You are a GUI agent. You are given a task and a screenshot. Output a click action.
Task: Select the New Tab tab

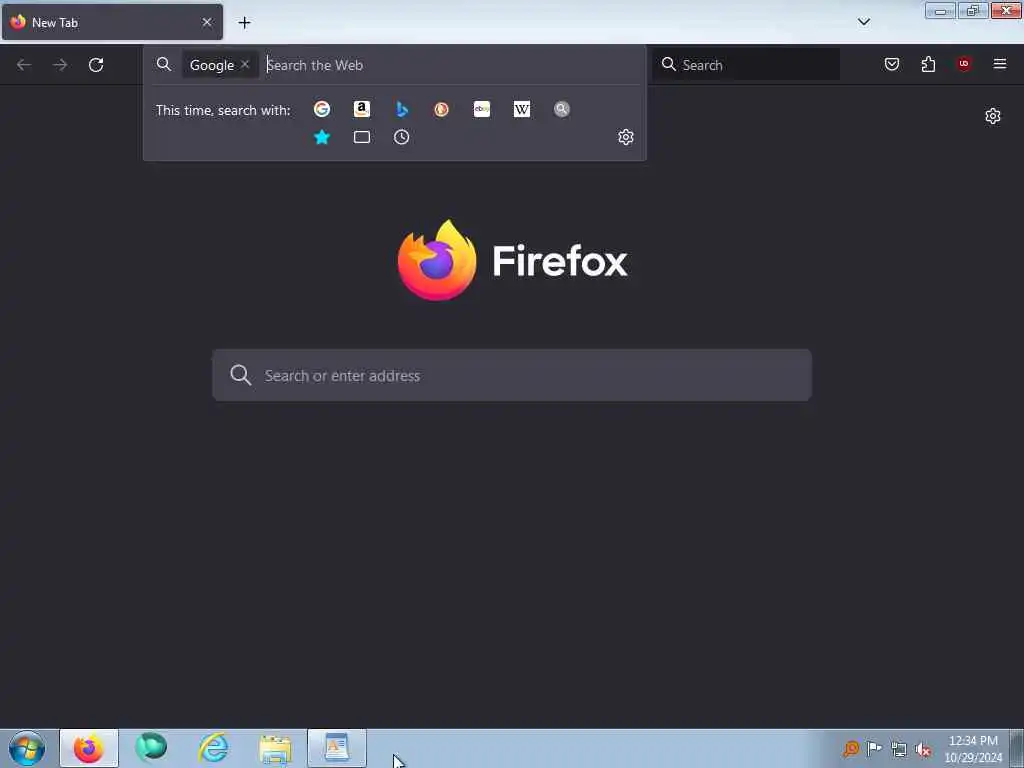click(x=112, y=22)
